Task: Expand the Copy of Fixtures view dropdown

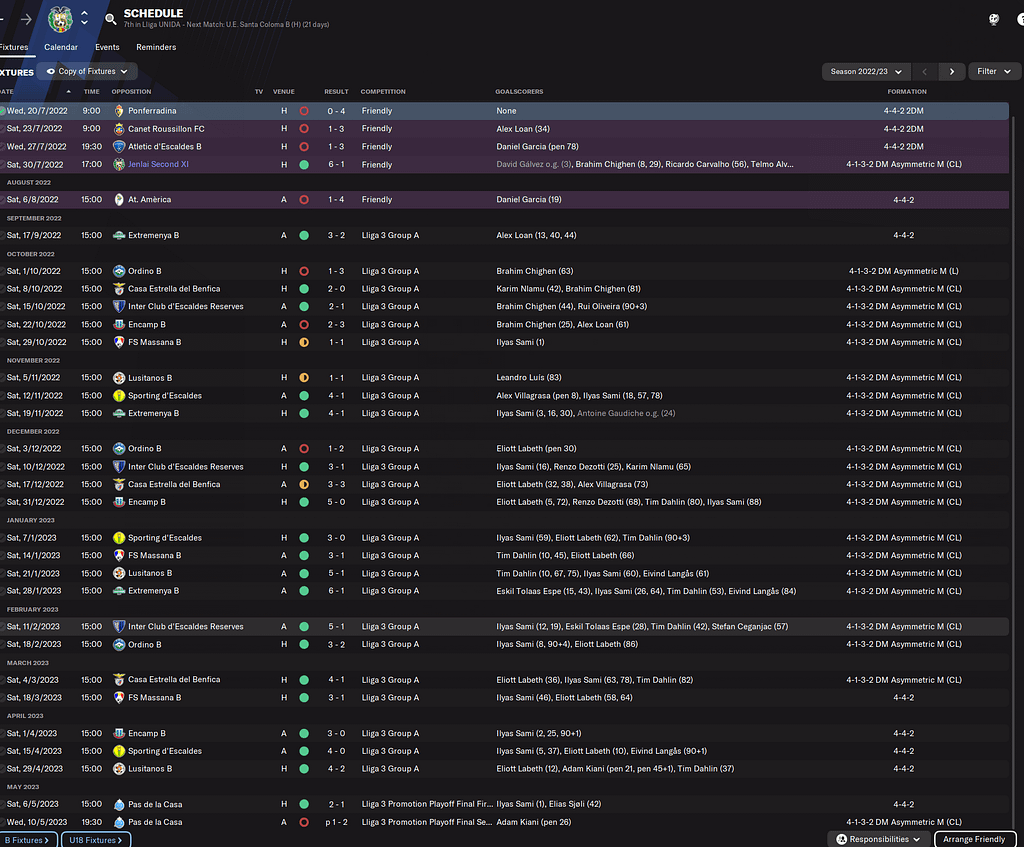Action: (92, 72)
